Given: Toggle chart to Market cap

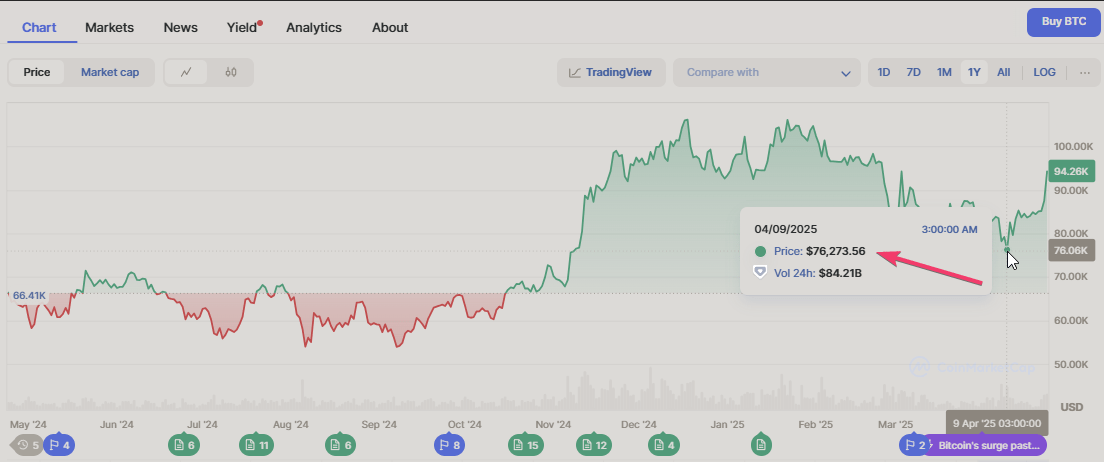Looking at the screenshot, I should tap(110, 72).
